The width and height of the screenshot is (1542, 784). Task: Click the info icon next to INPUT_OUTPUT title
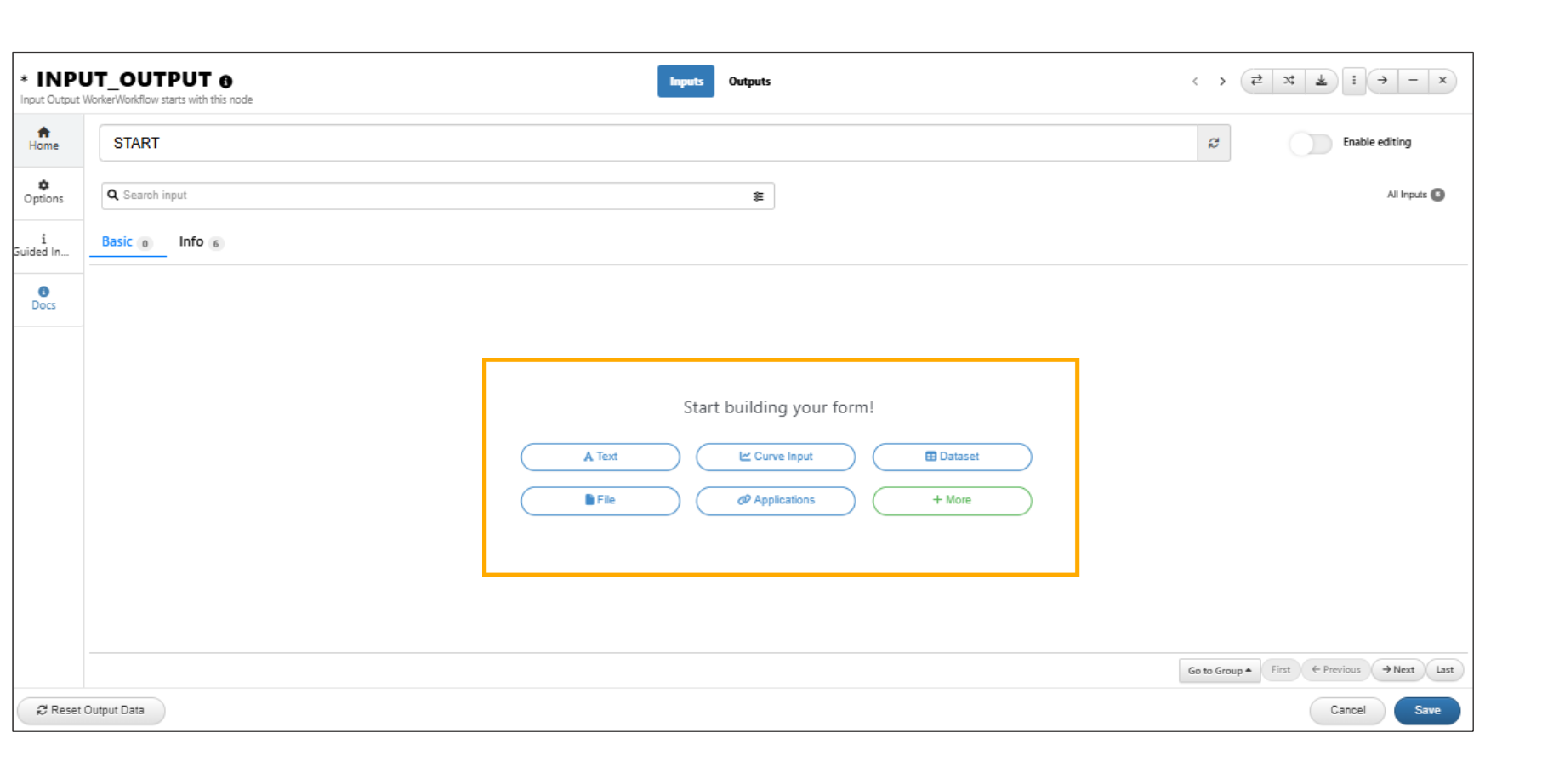pyautogui.click(x=225, y=82)
